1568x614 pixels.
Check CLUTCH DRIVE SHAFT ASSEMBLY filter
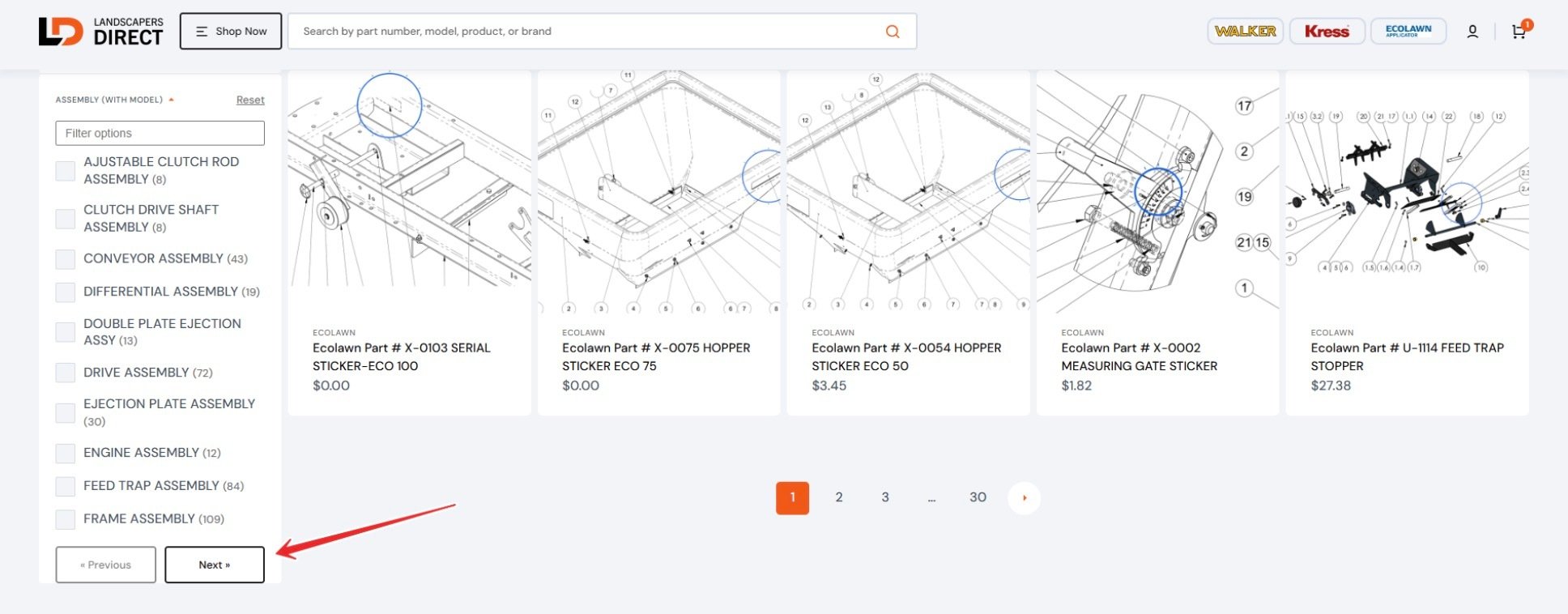pos(66,219)
